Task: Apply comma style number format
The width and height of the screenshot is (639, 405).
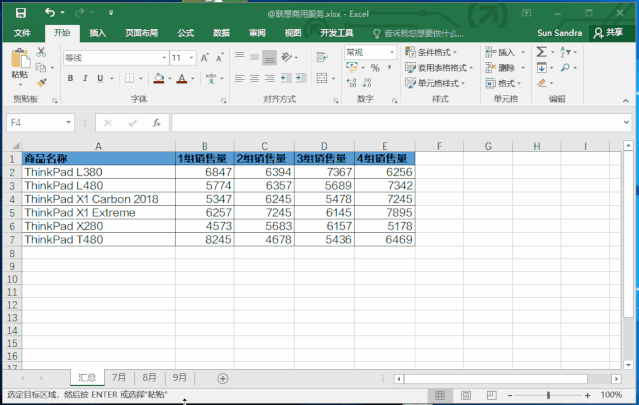Action: point(389,68)
